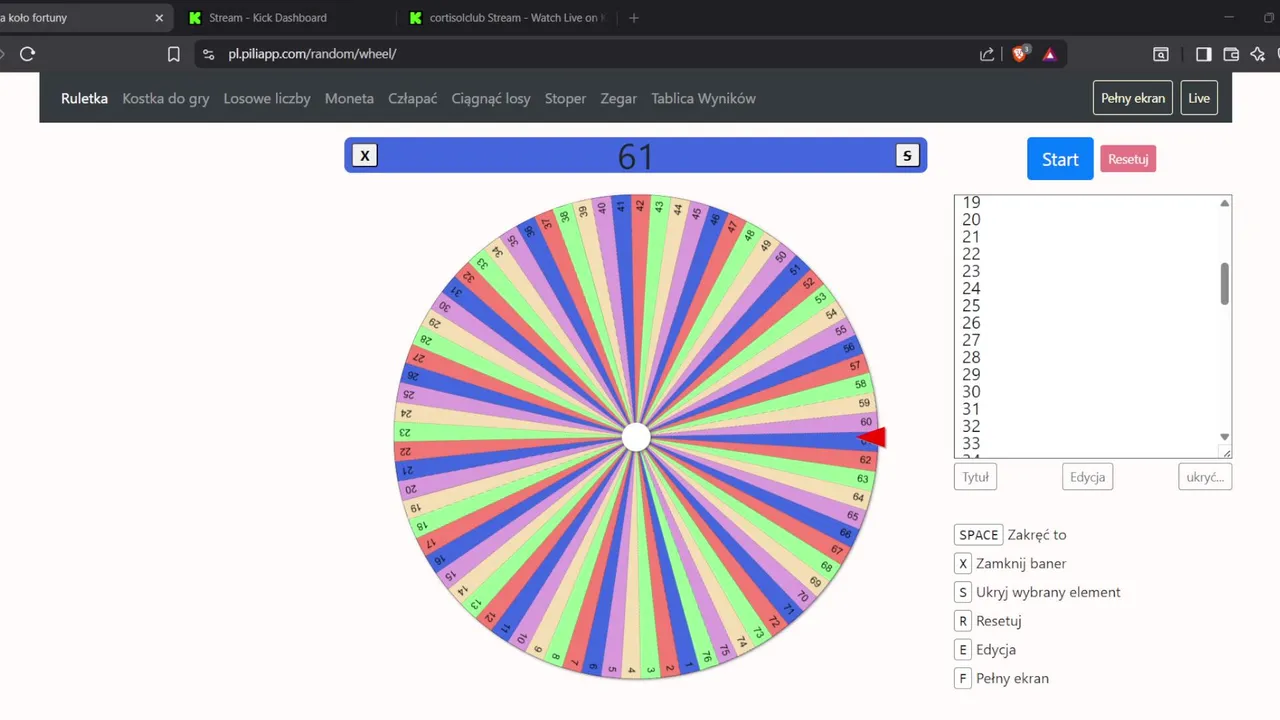Select the line "20" in the entries list
Image resolution: width=1280 pixels, height=720 pixels.
coord(971,220)
